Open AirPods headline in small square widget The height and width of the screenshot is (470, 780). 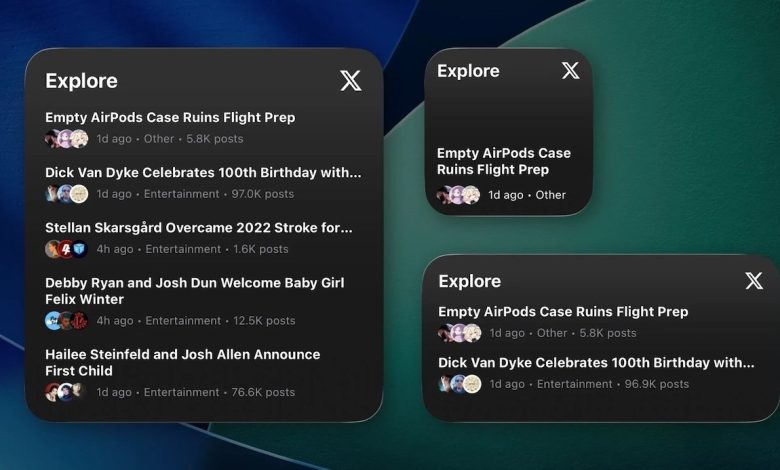click(x=503, y=161)
